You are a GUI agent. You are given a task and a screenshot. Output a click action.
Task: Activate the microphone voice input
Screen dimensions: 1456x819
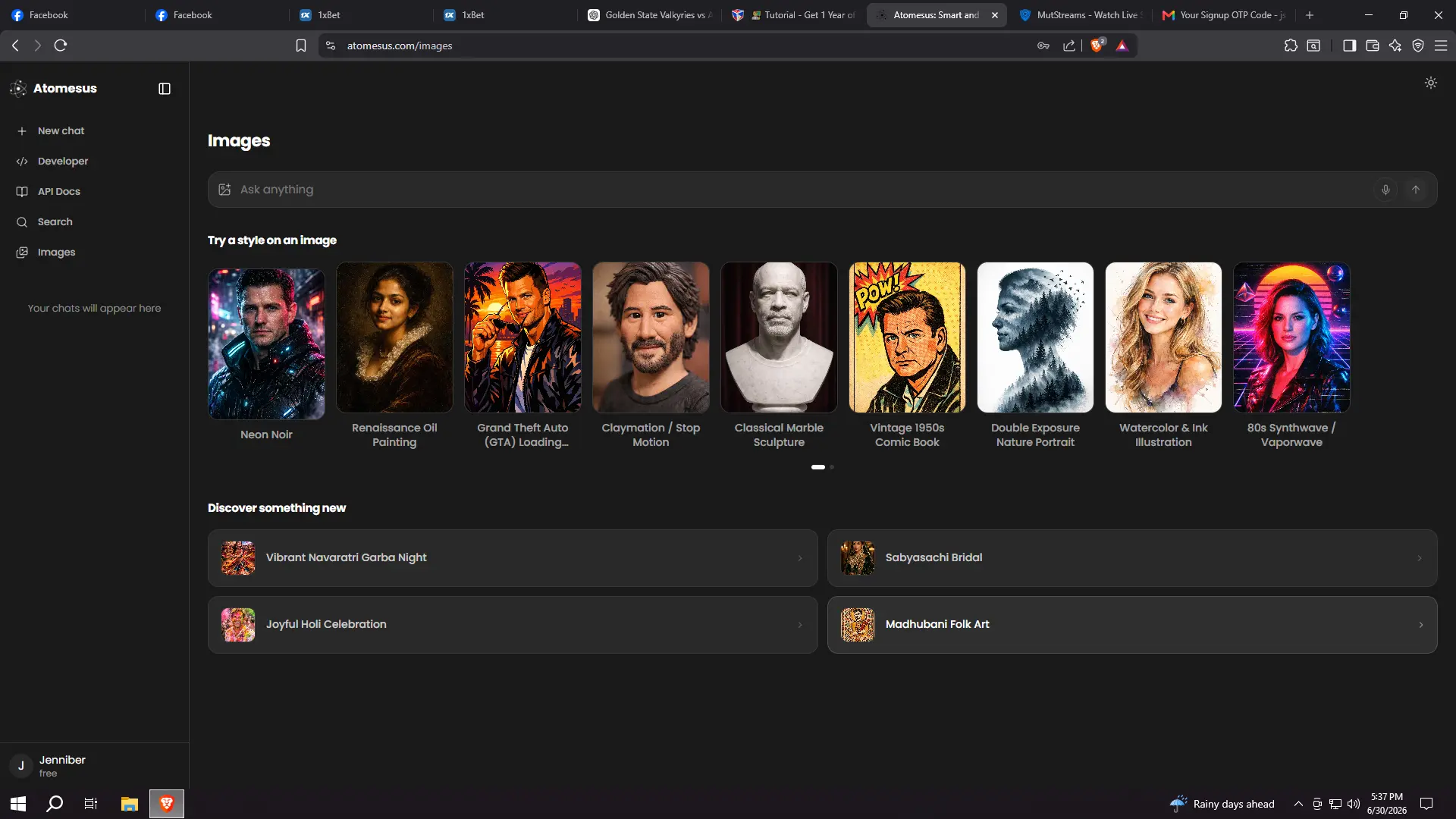(1385, 190)
